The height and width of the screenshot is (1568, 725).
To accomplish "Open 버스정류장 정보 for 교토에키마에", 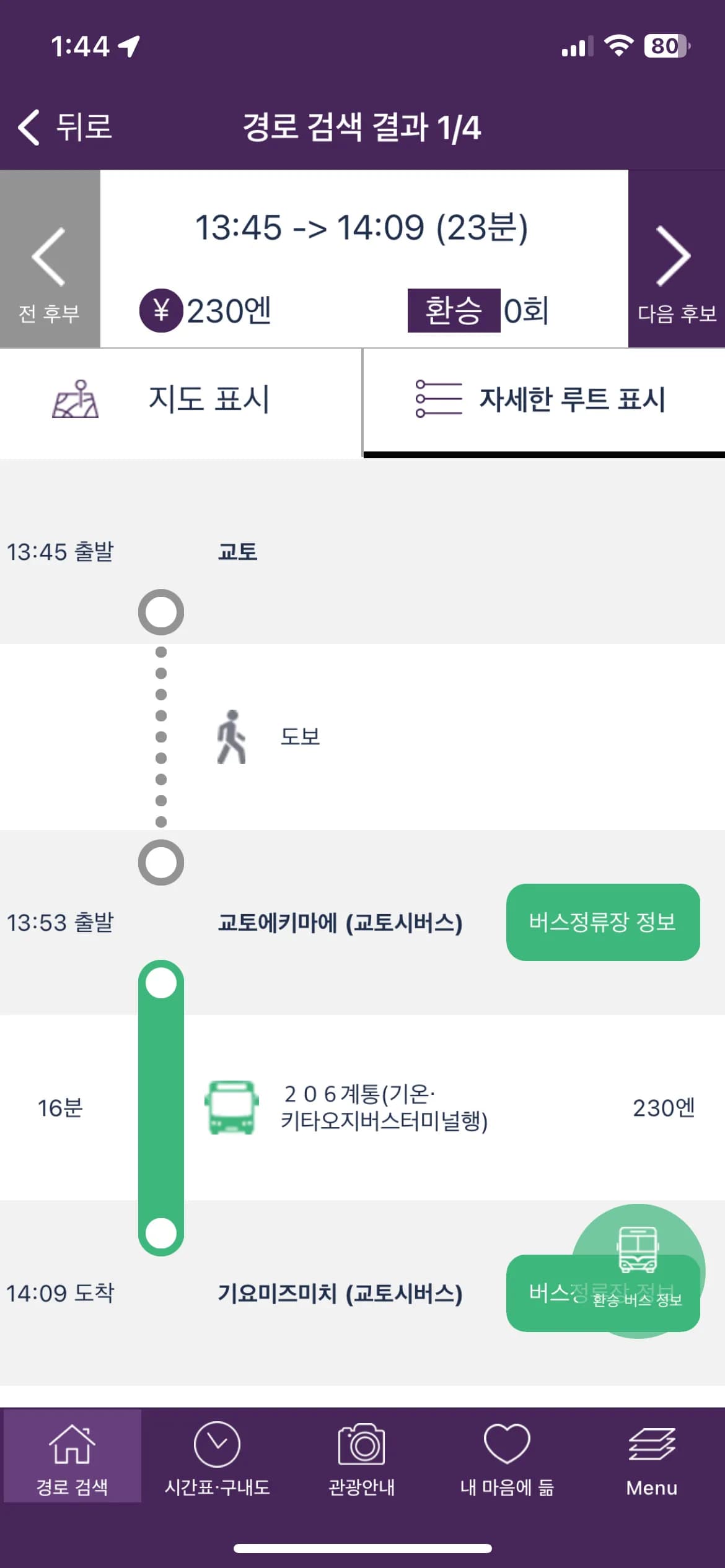I will [602, 923].
